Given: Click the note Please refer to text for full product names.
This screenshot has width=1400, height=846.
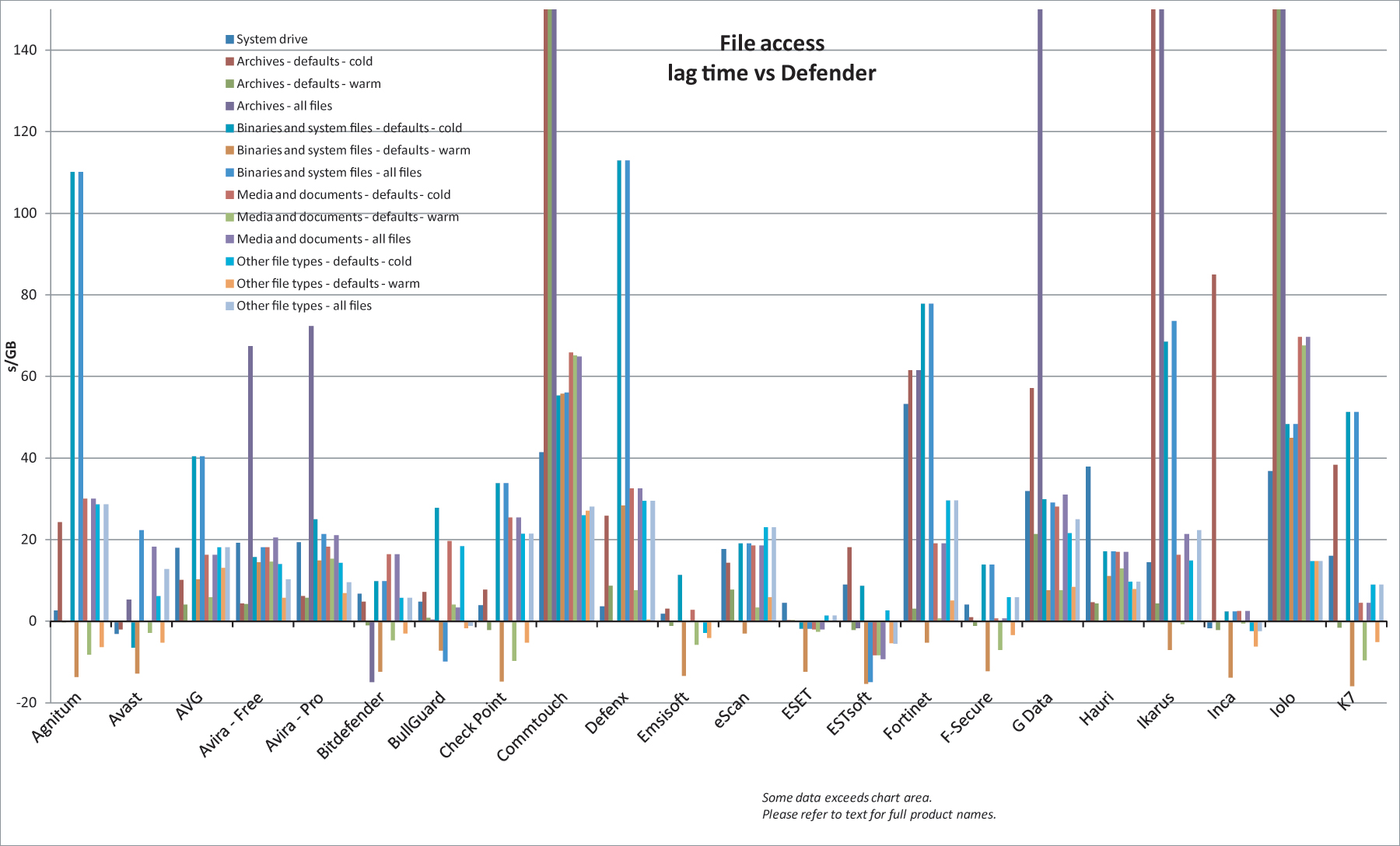Looking at the screenshot, I should (x=879, y=815).
